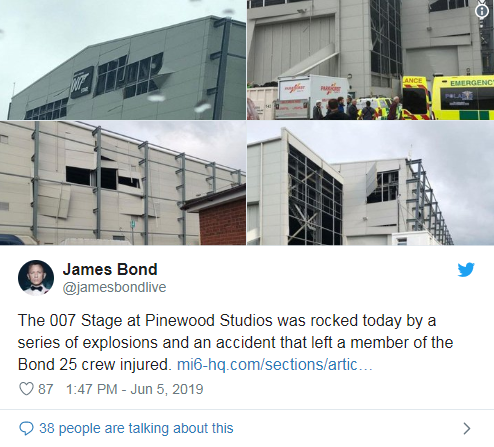Click the 007 Stage sign on the building

click(82, 82)
